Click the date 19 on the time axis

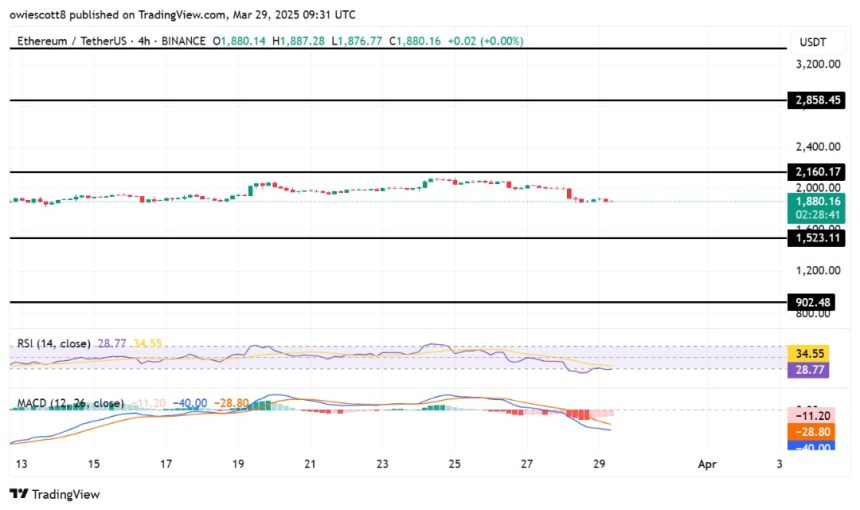click(x=239, y=464)
